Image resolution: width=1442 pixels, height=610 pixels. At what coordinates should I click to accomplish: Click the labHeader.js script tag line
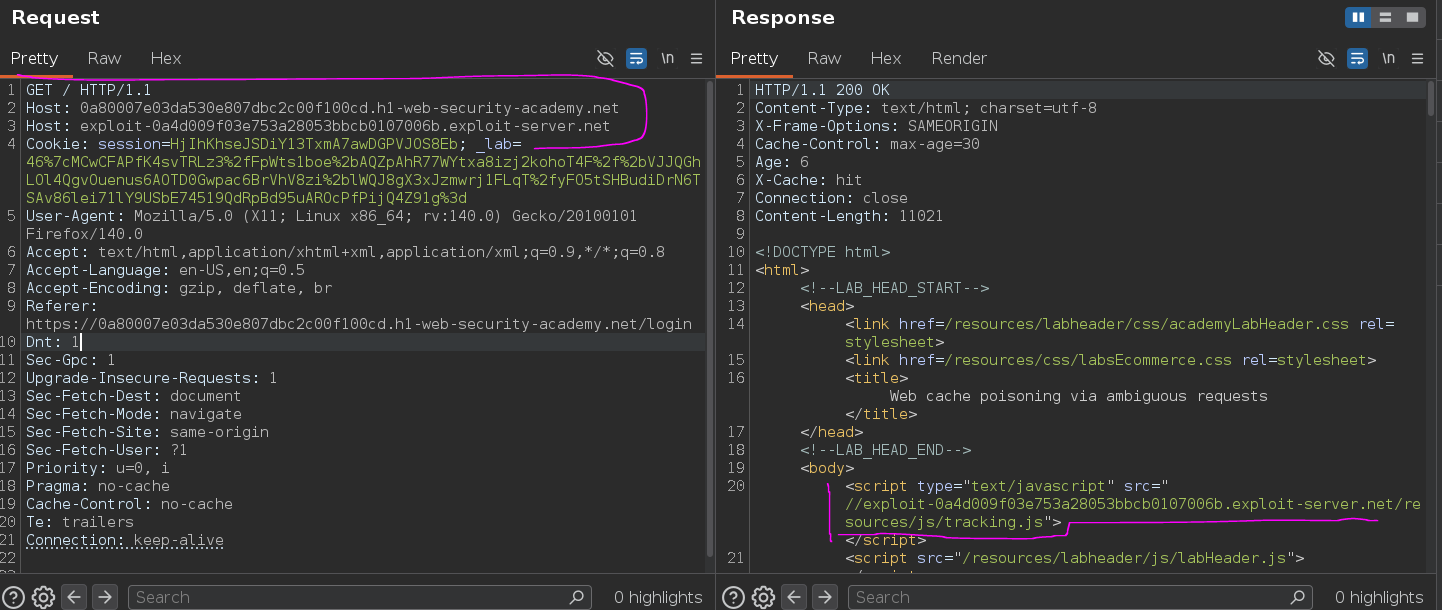pos(1076,558)
